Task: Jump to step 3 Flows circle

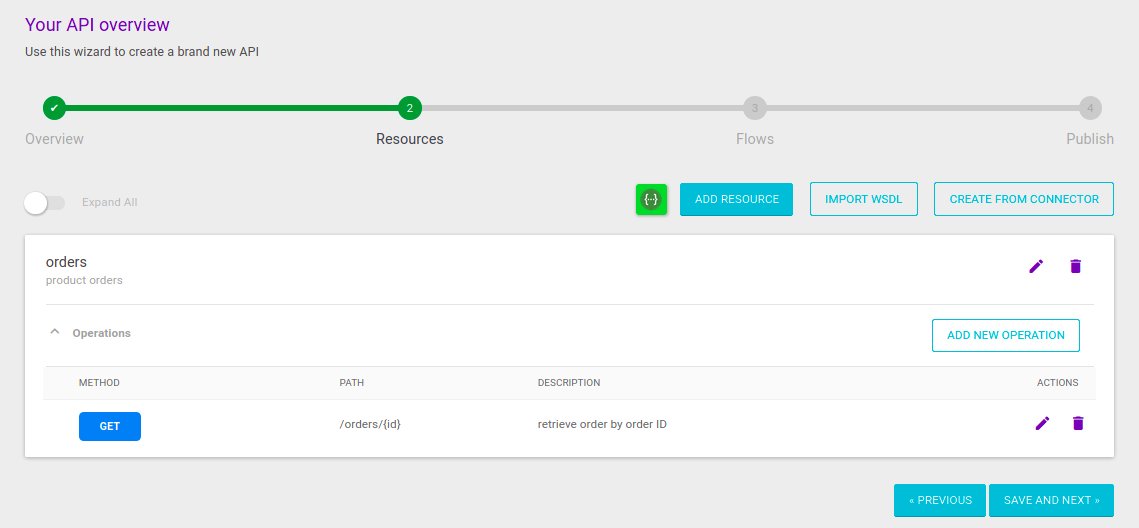Action: (x=754, y=108)
